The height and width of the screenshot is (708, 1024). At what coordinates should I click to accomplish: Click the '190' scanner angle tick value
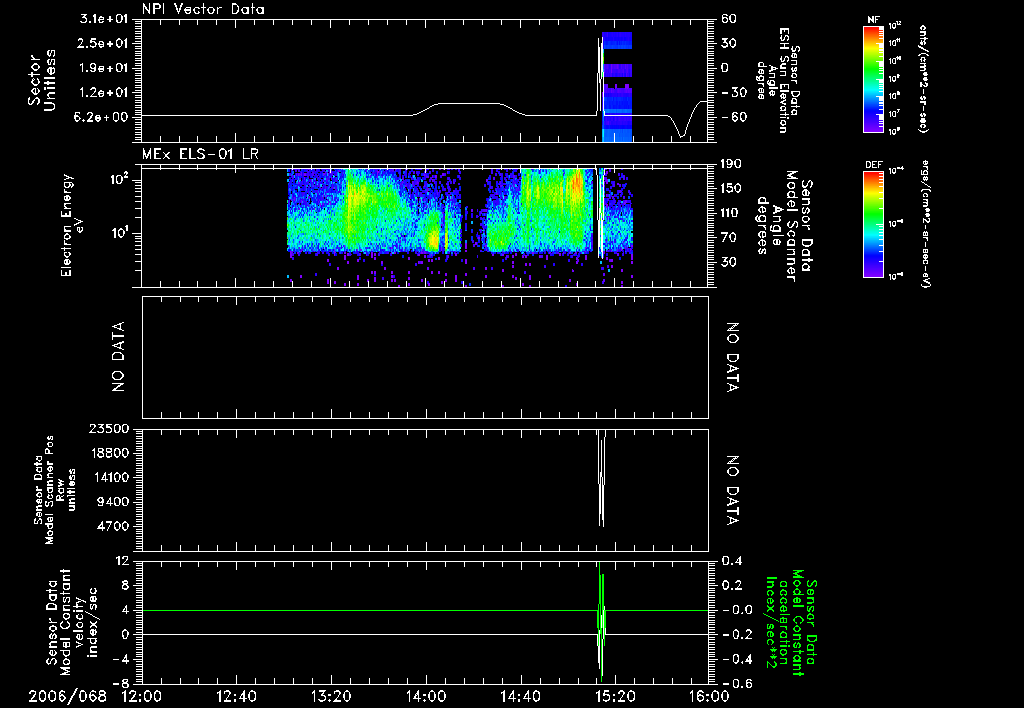click(731, 164)
